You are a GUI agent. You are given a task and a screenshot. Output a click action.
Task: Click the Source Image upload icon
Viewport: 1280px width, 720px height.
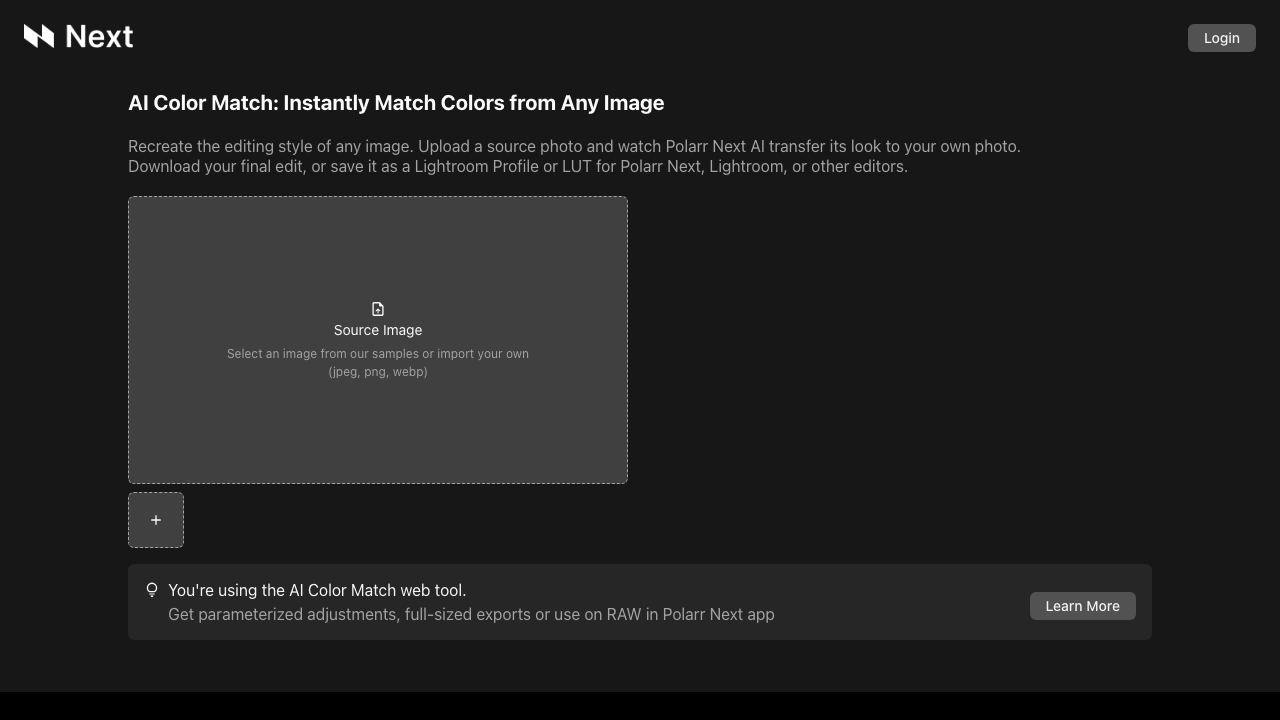(x=378, y=309)
